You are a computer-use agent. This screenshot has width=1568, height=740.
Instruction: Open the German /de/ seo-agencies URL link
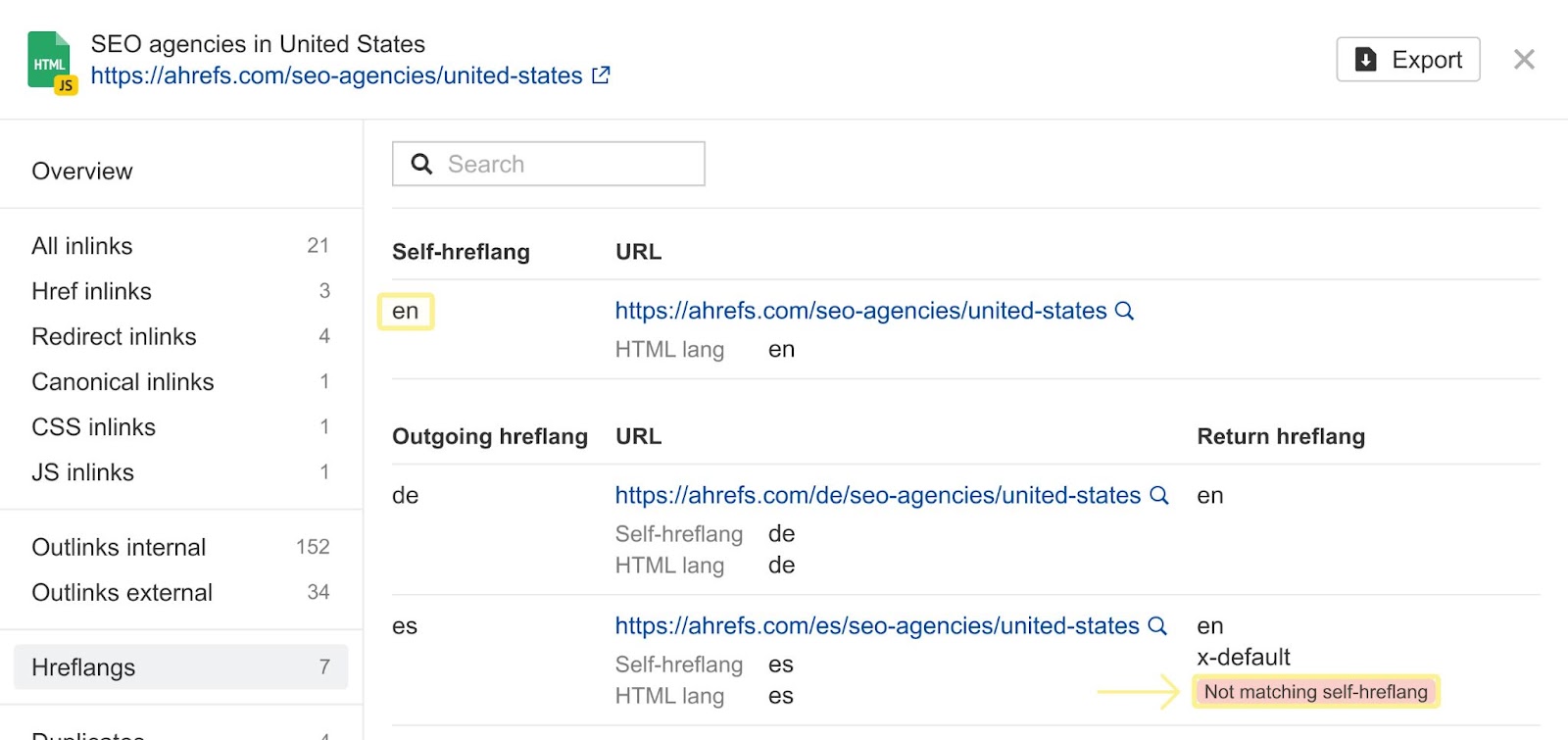point(877,495)
